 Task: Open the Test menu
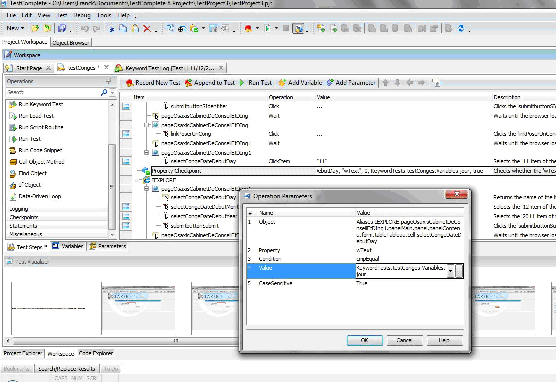pyautogui.click(x=62, y=15)
